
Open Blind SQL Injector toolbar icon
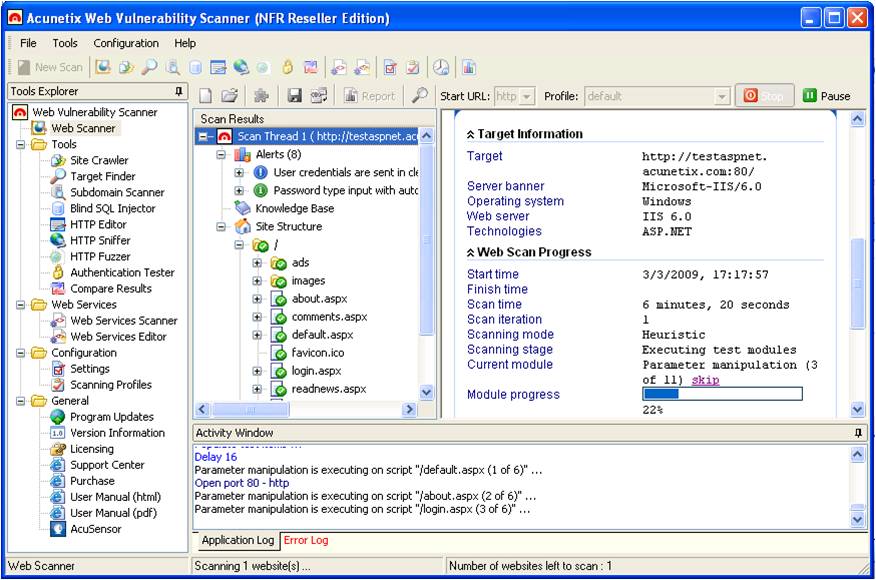point(195,68)
